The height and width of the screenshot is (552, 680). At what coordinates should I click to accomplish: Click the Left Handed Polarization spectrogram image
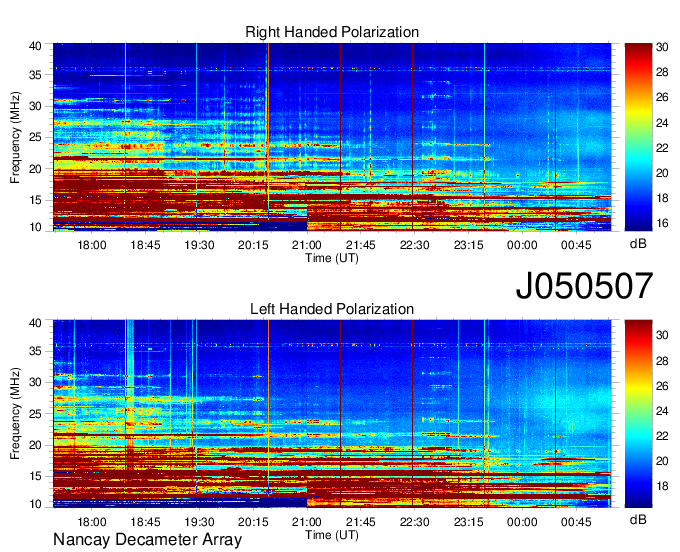coord(332,414)
